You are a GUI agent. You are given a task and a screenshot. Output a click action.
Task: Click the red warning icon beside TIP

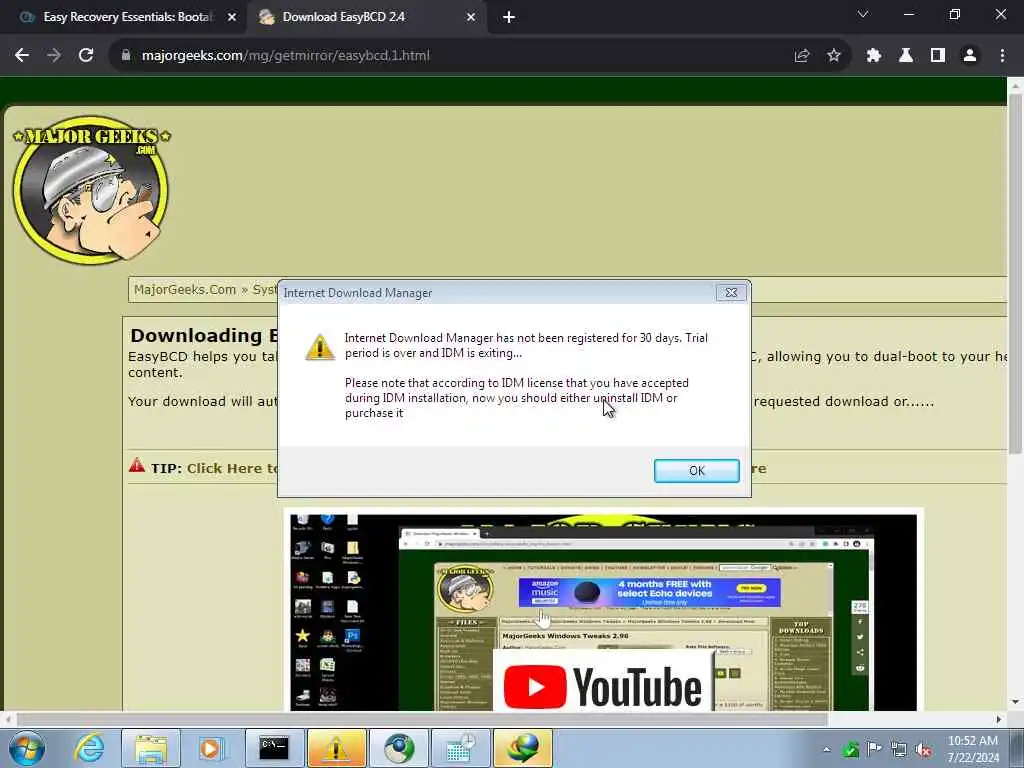tap(136, 465)
